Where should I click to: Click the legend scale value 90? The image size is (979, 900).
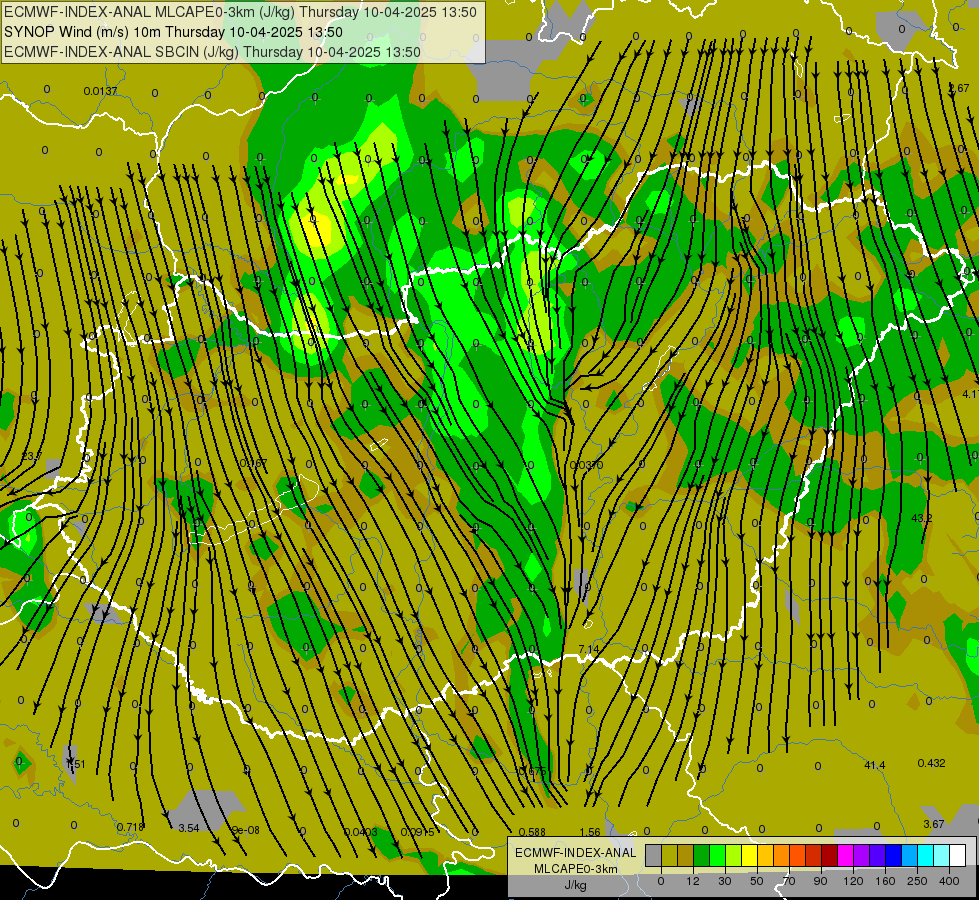pyautogui.click(x=820, y=881)
